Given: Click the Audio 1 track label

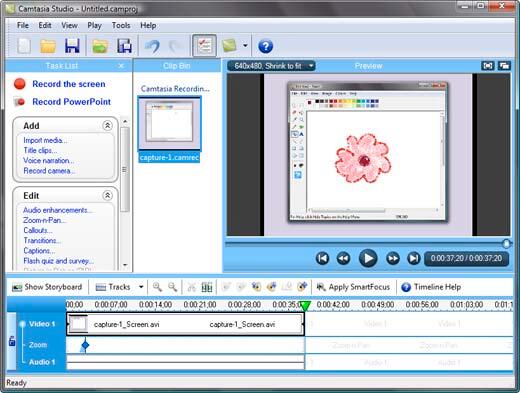Looking at the screenshot, I should pyautogui.click(x=42, y=362).
